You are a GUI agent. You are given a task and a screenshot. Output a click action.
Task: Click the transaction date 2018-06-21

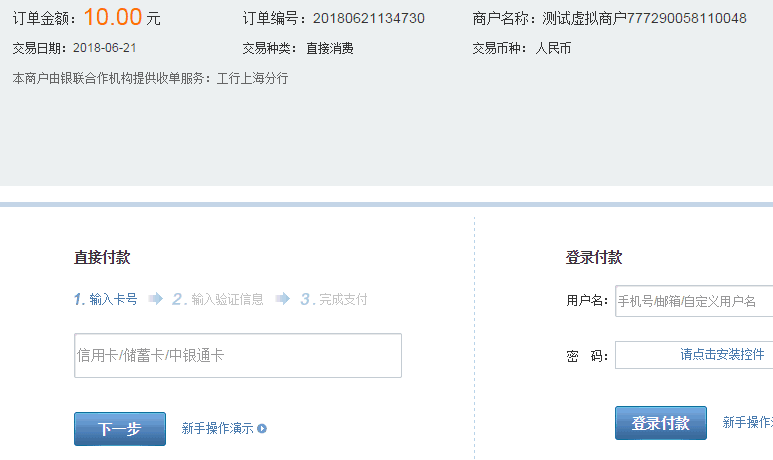point(105,48)
